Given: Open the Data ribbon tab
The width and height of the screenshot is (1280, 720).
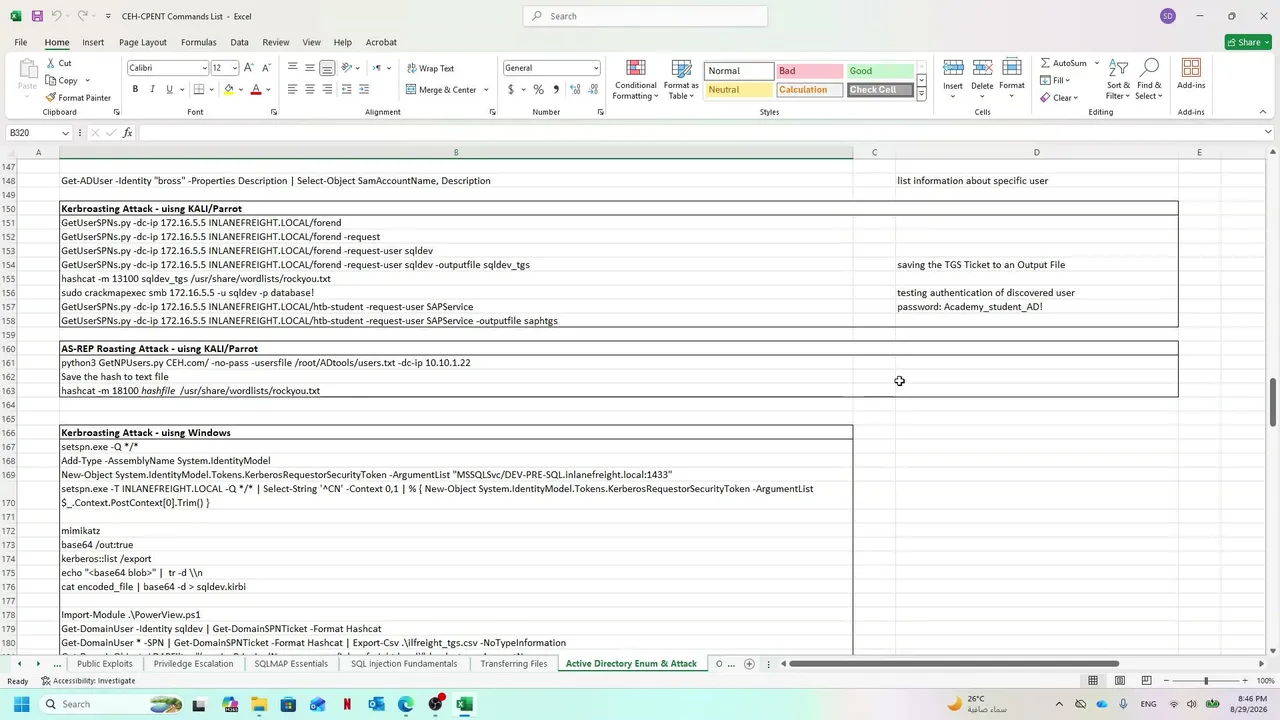Looking at the screenshot, I should point(239,42).
